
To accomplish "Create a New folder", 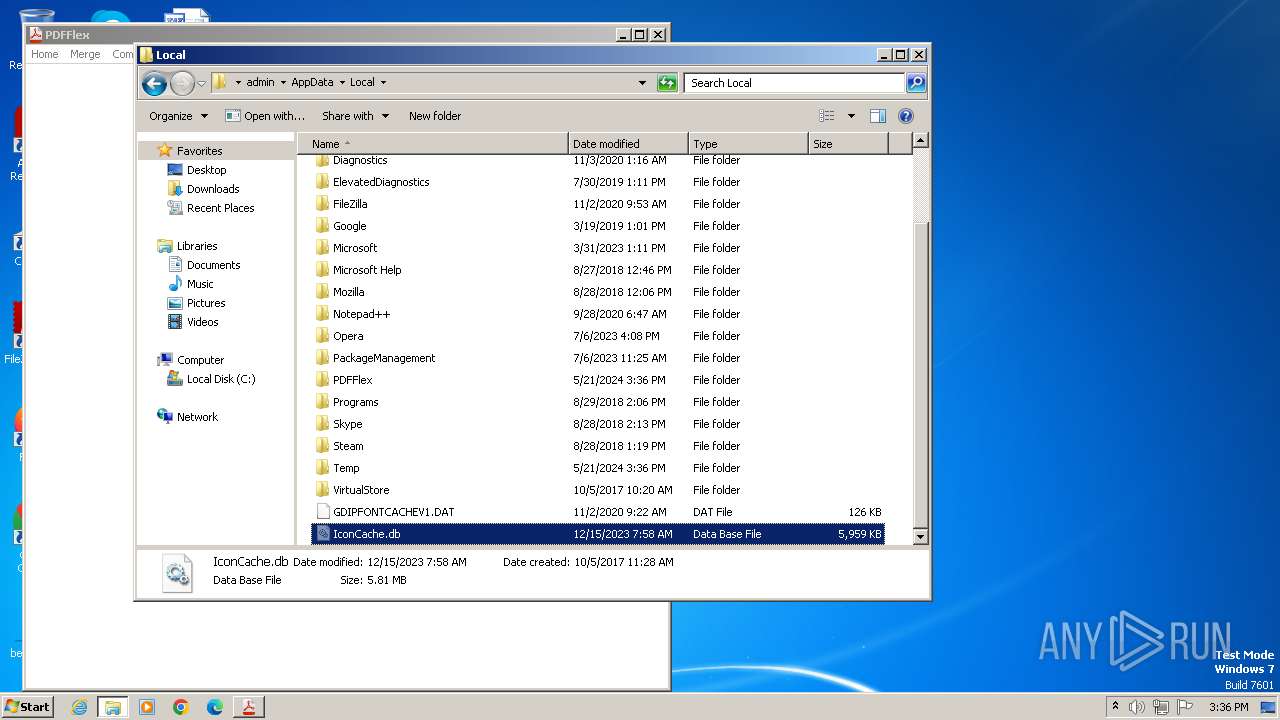I will click(x=435, y=116).
